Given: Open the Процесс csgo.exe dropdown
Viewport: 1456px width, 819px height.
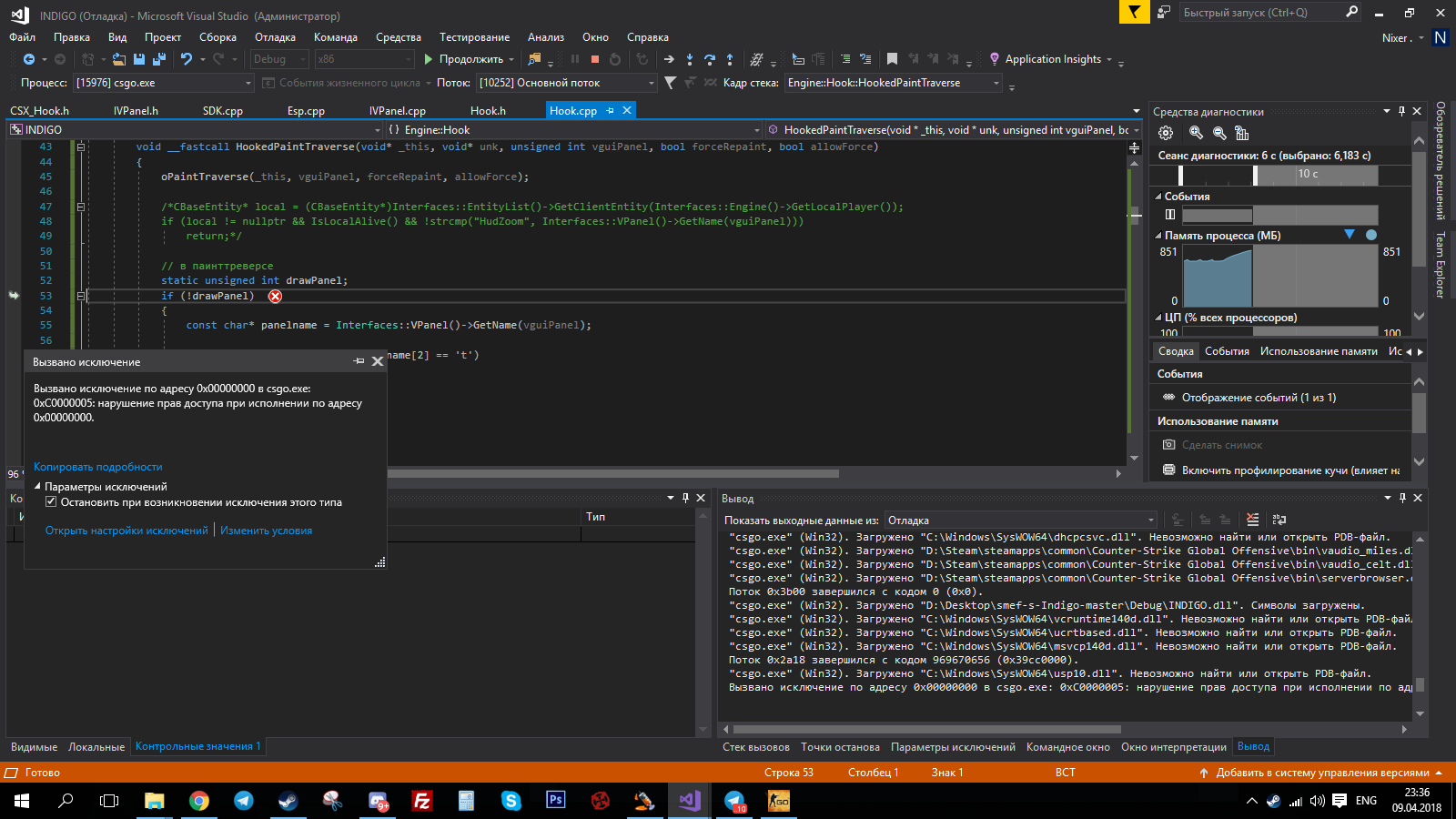Looking at the screenshot, I should 248,83.
